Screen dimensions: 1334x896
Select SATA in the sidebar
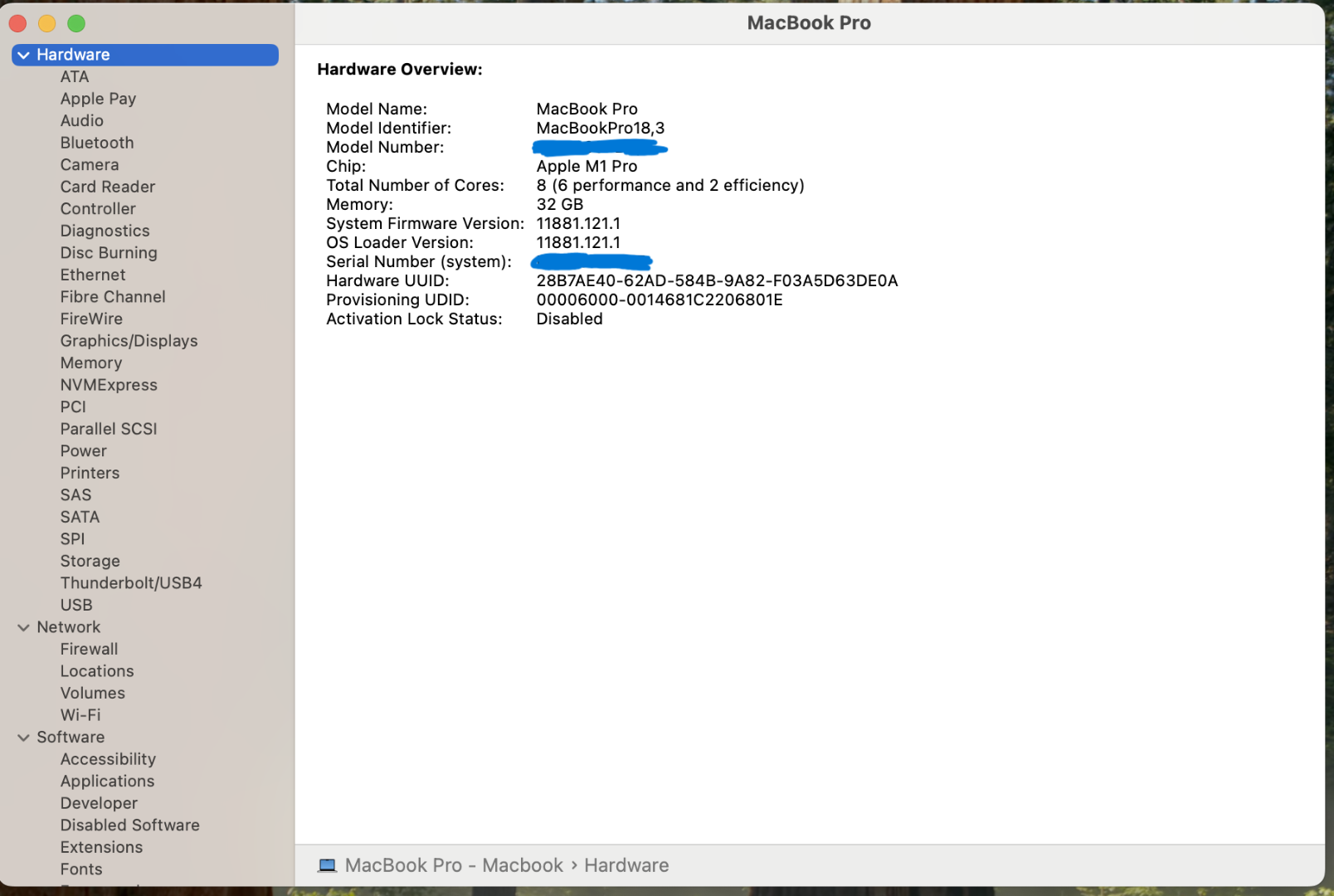tap(80, 516)
